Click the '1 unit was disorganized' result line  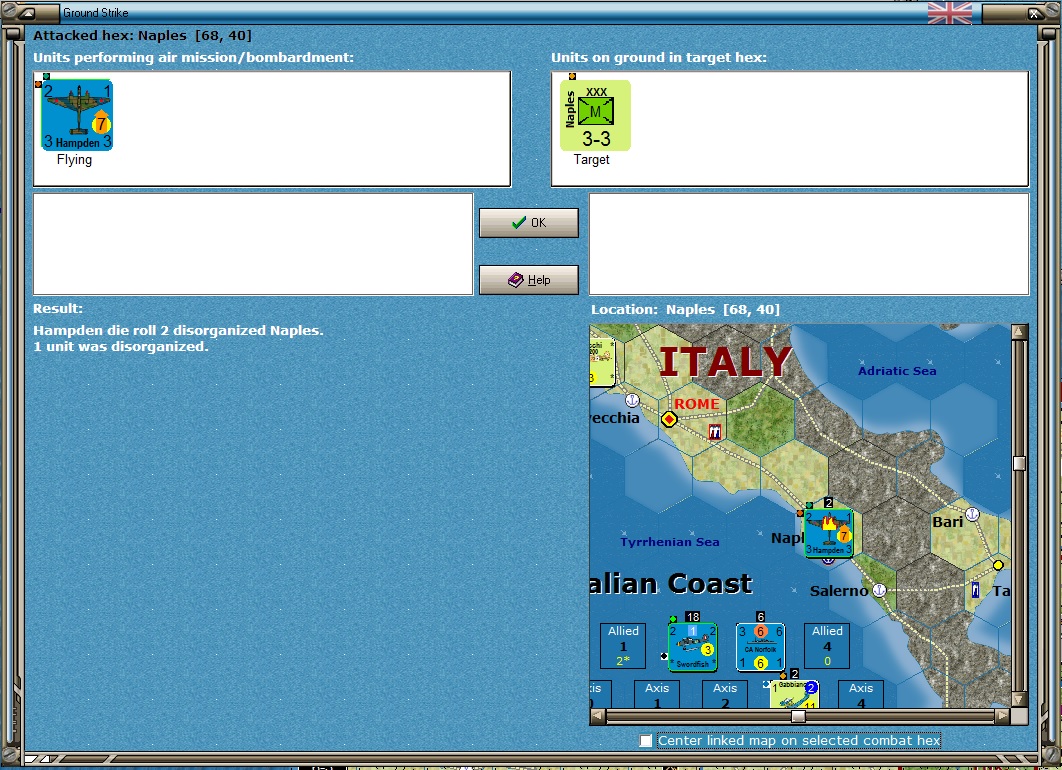[x=121, y=347]
